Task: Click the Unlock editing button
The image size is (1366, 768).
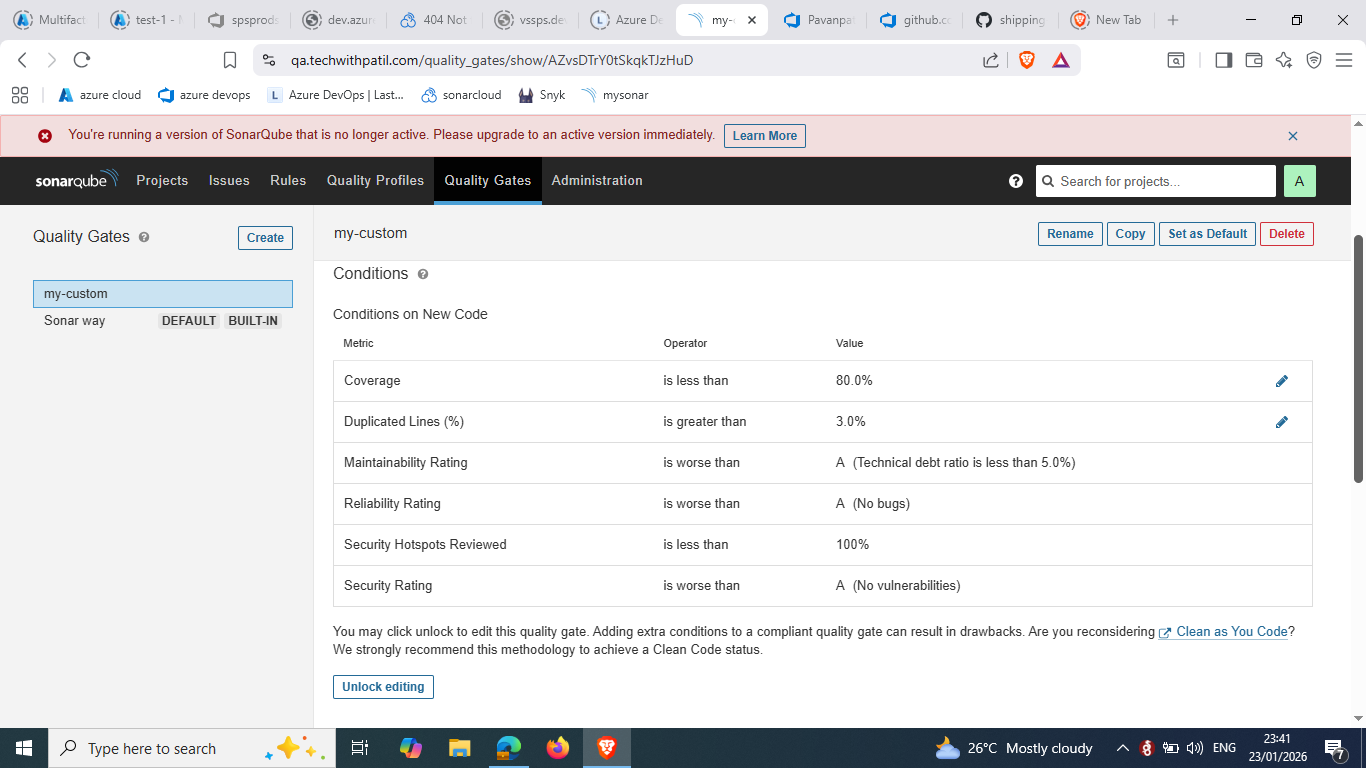Action: point(383,687)
